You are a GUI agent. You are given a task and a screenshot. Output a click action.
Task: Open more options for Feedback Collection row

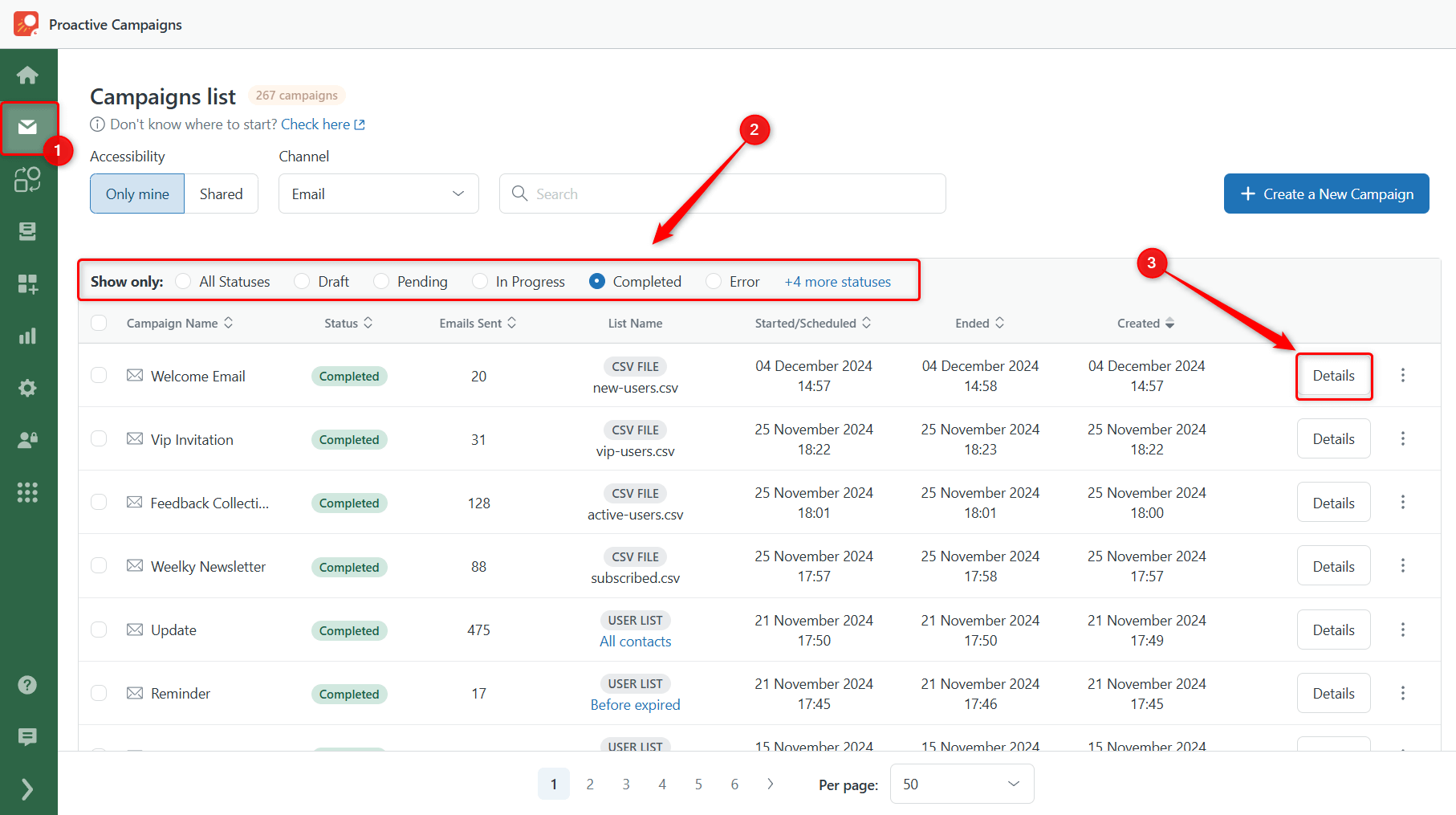click(1403, 502)
